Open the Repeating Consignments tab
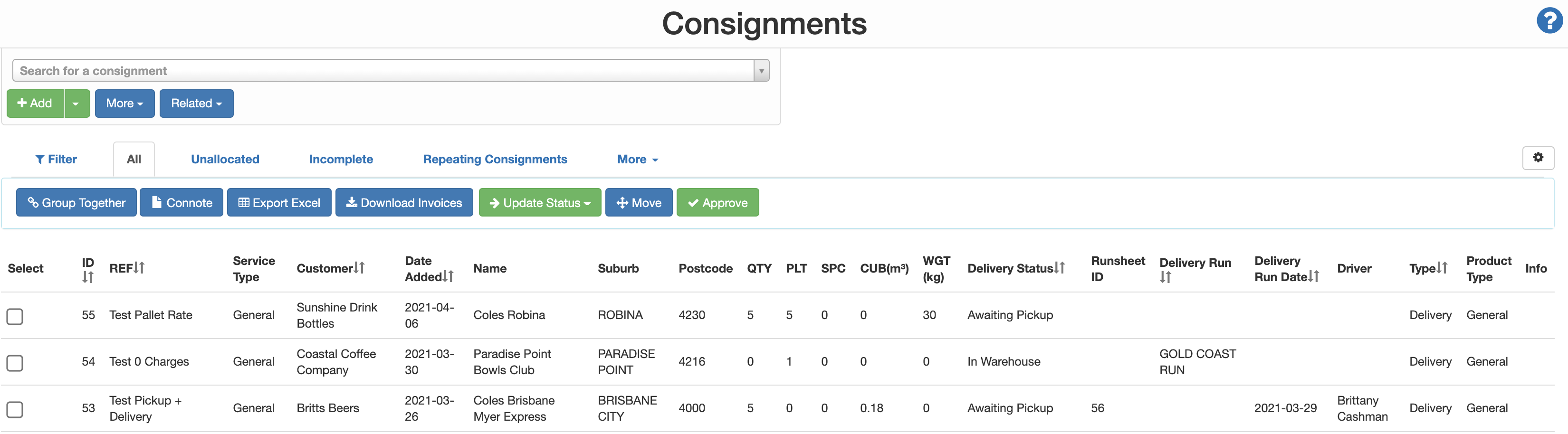Viewport: 1568px width, 434px height. coord(494,160)
